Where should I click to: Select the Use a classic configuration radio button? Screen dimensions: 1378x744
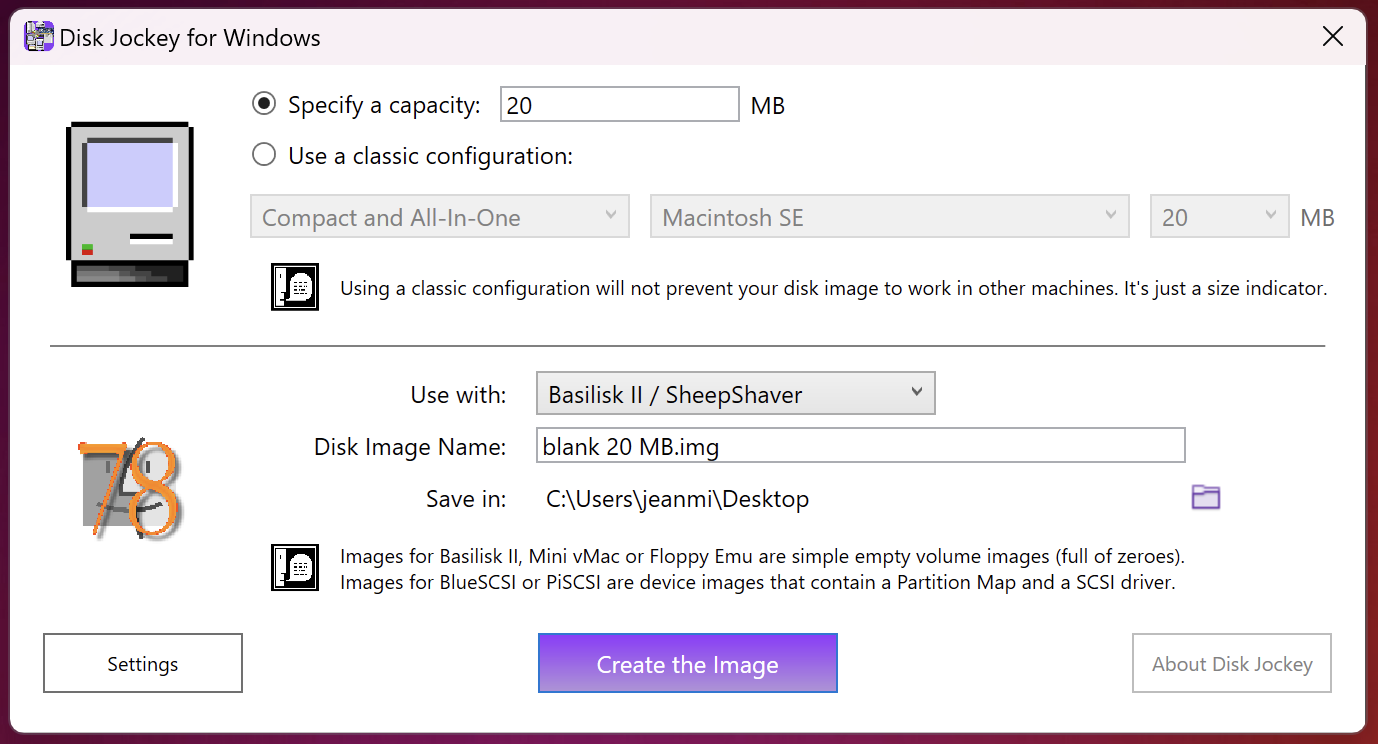(264, 155)
